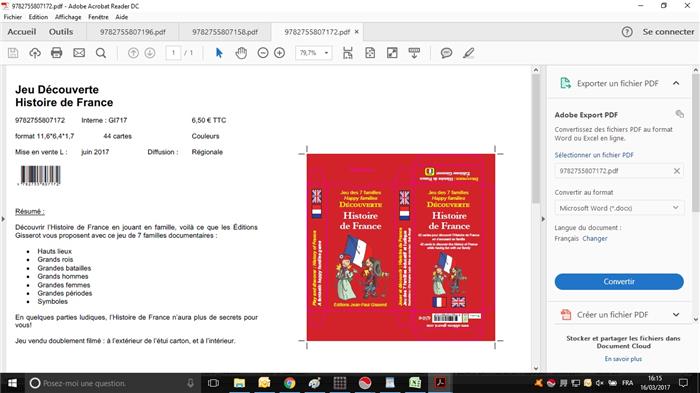Switch to 9782755807158.pdf tab
The image size is (700, 393).
(x=225, y=32)
